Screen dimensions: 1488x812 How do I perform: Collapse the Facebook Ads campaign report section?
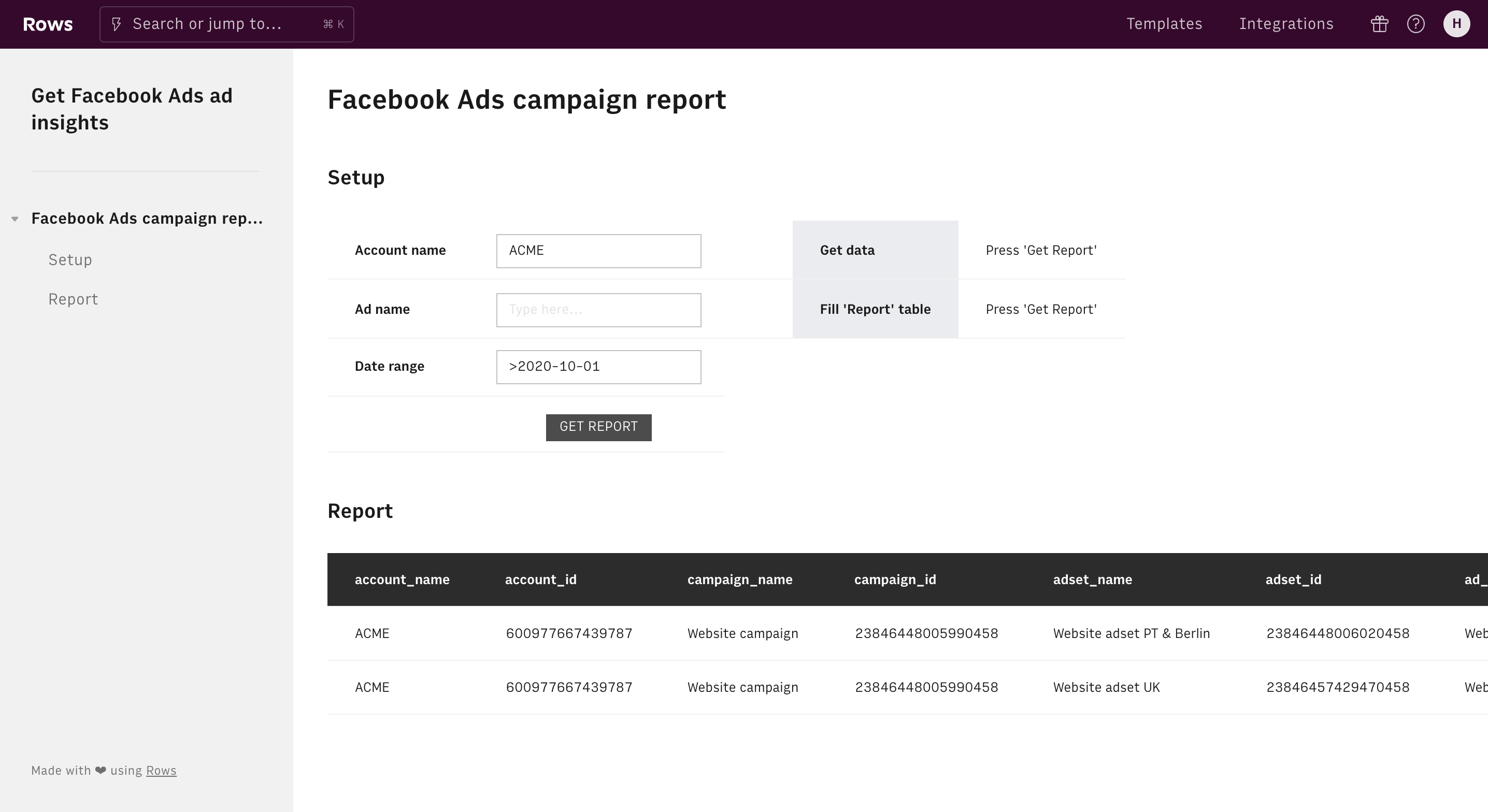coord(15,219)
